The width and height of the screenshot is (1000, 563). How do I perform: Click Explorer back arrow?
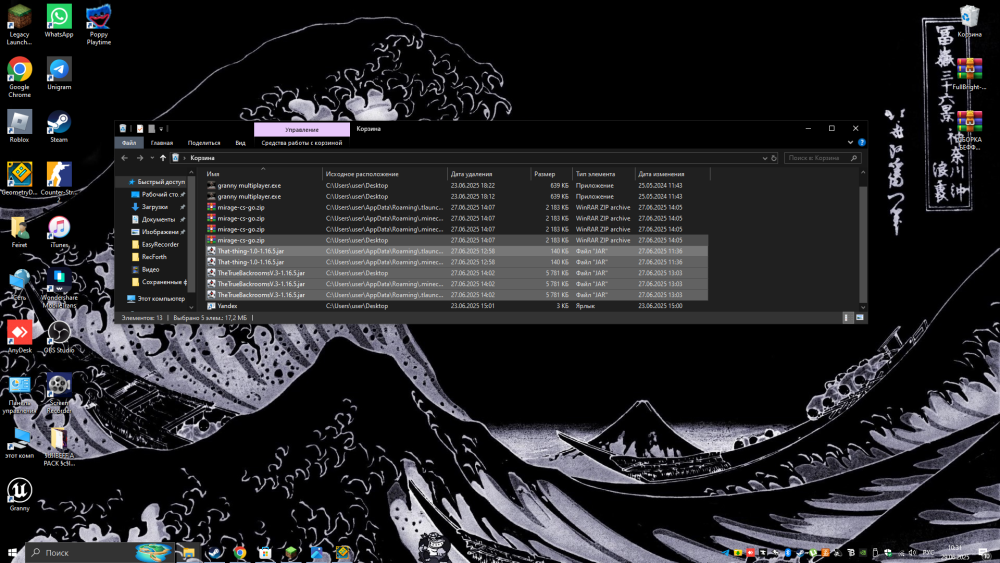(124, 158)
